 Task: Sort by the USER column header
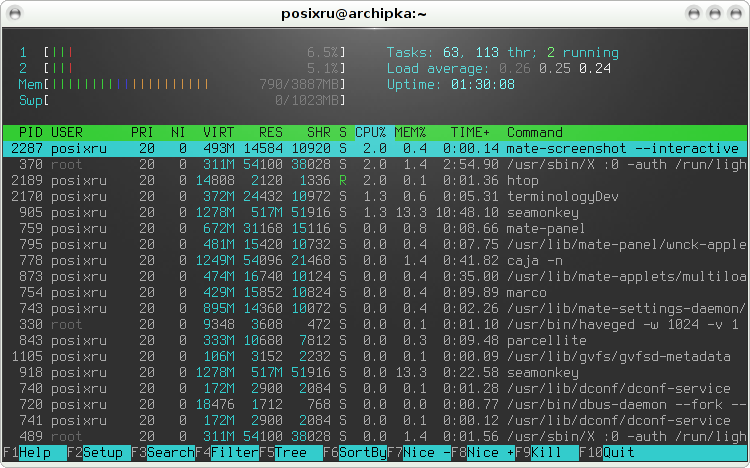click(x=67, y=133)
